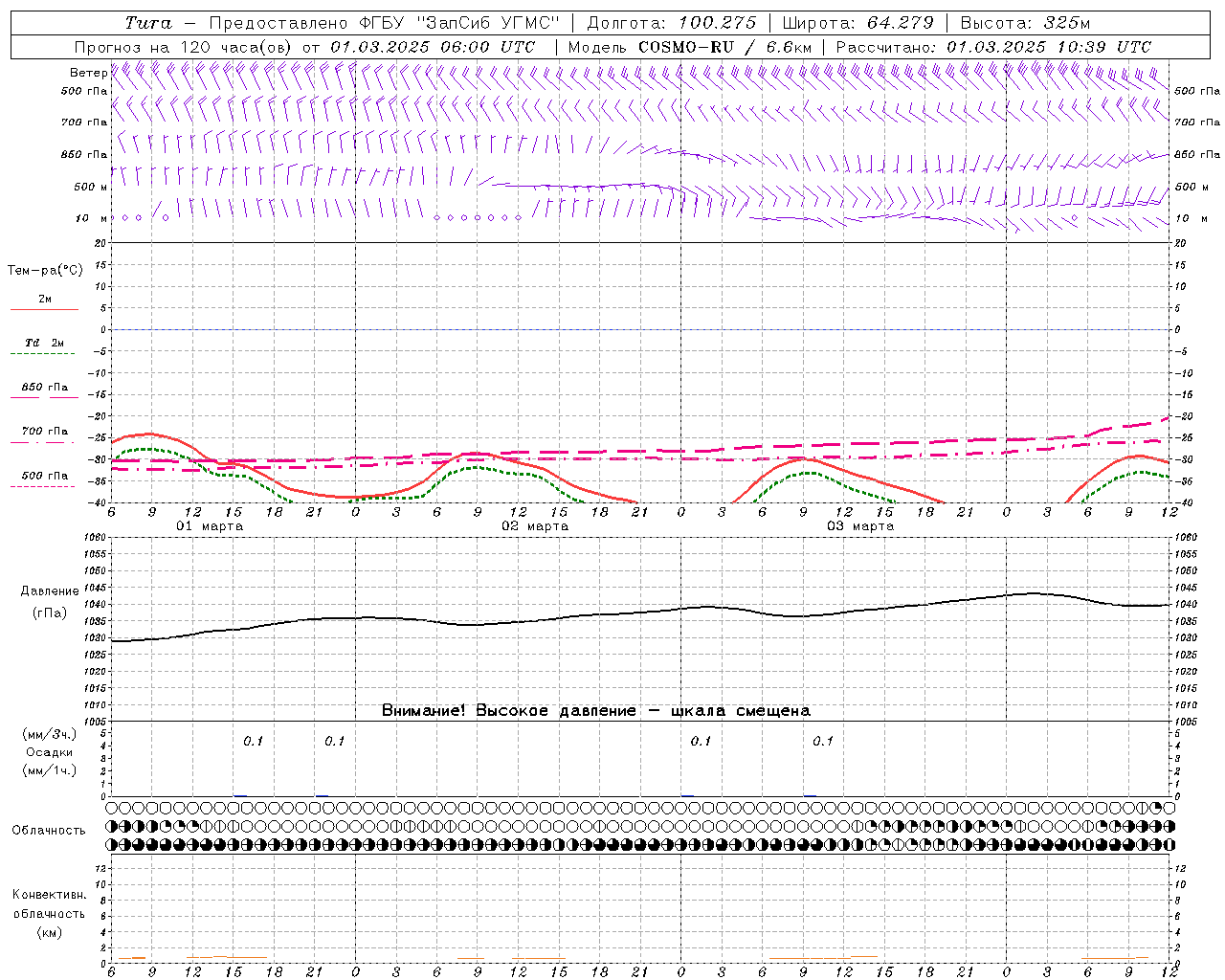Click the "2м" temperature legend entry
This screenshot has height=980, width=1225.
45,299
